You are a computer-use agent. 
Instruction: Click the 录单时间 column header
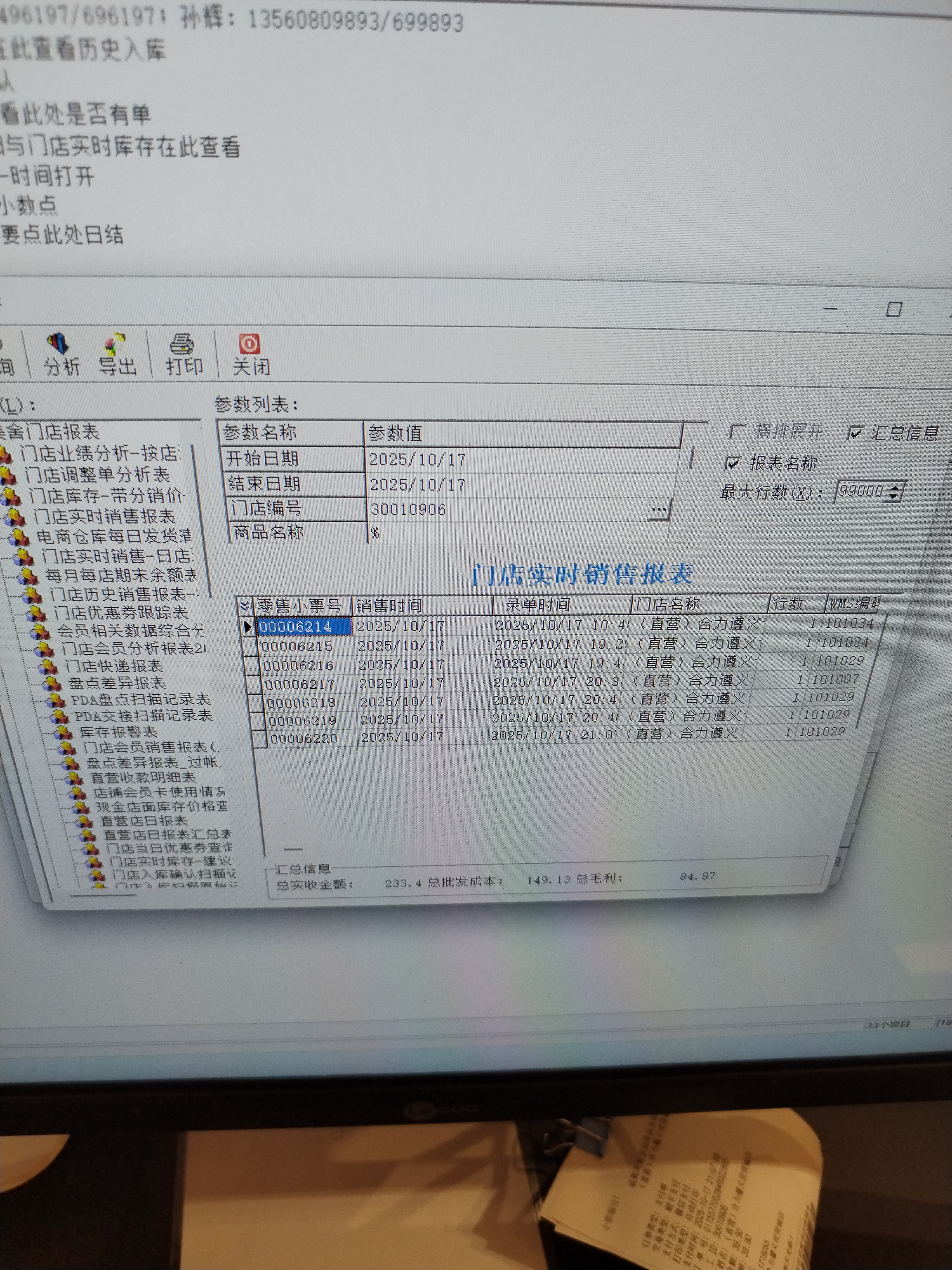[x=538, y=605]
